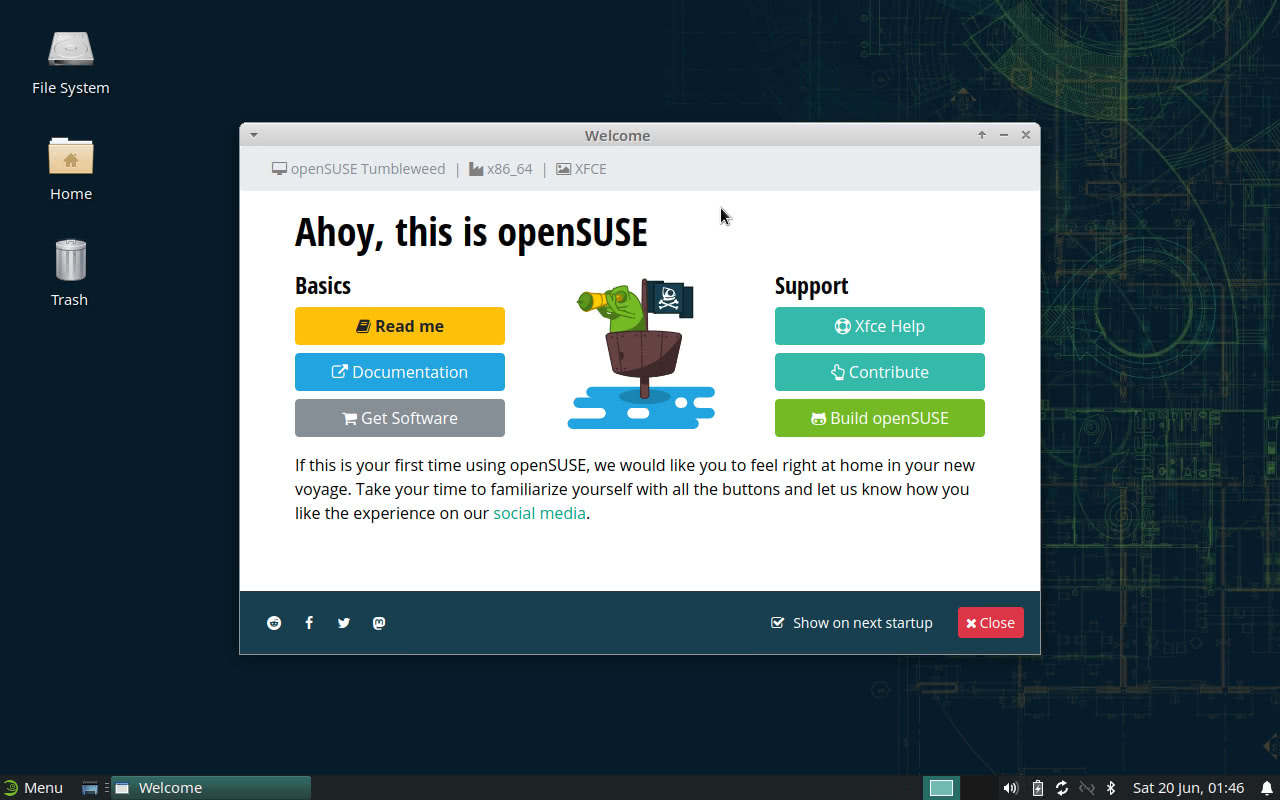
Task: Click the Bluetooth tray icon
Action: (1110, 788)
